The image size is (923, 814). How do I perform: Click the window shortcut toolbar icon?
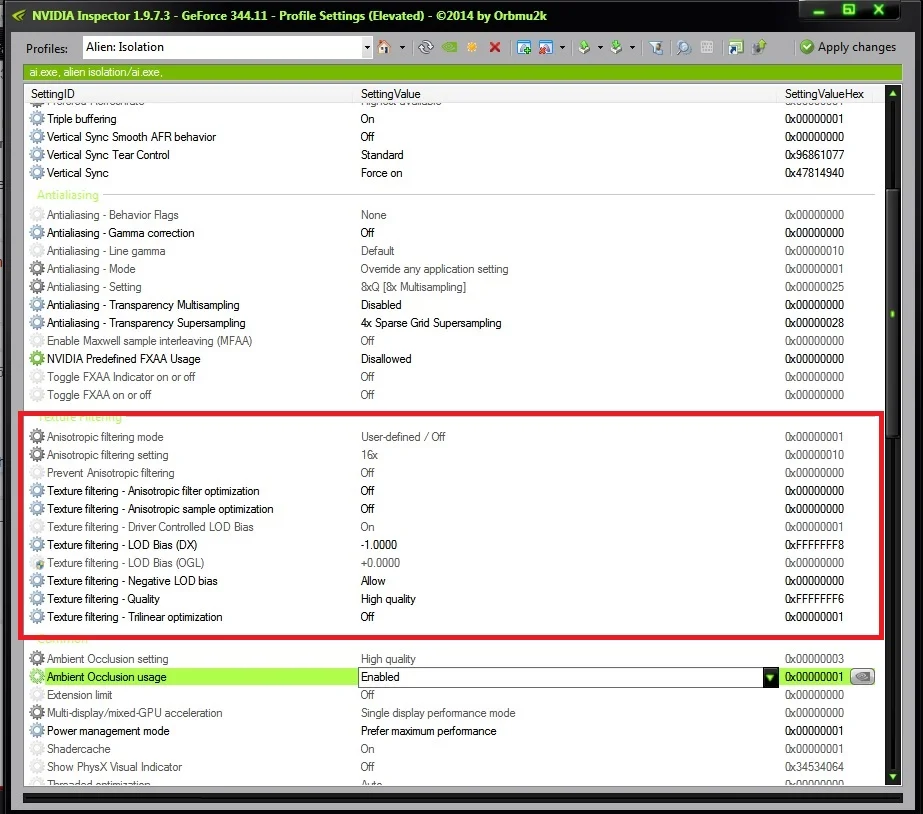coord(735,47)
